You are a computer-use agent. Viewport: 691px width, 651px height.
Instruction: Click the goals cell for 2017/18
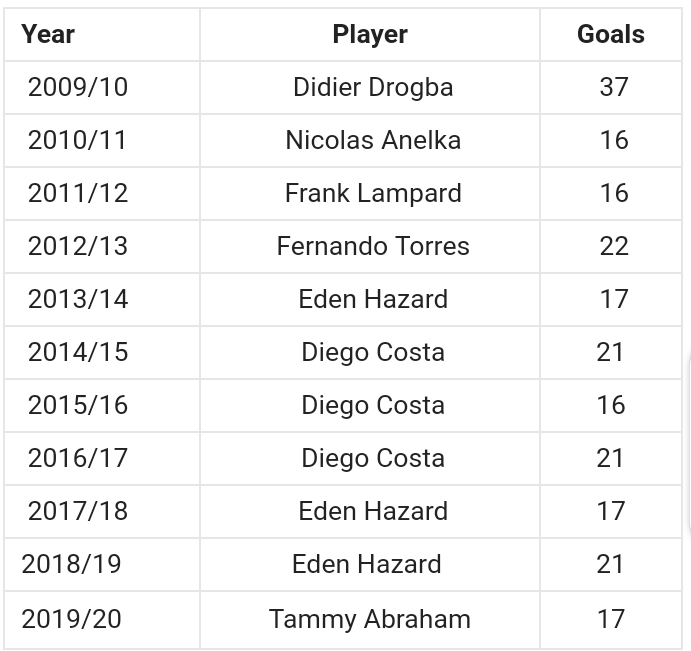click(x=610, y=511)
